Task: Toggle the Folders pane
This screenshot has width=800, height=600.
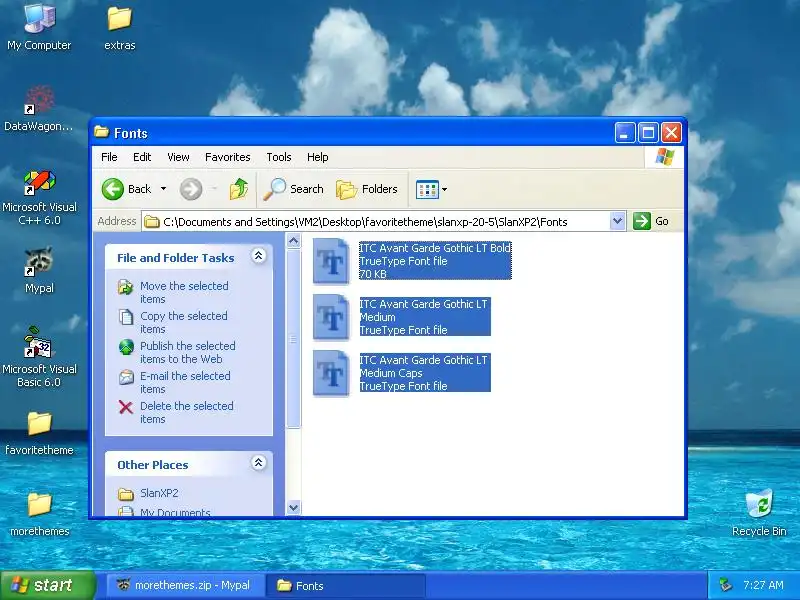Action: (x=367, y=189)
